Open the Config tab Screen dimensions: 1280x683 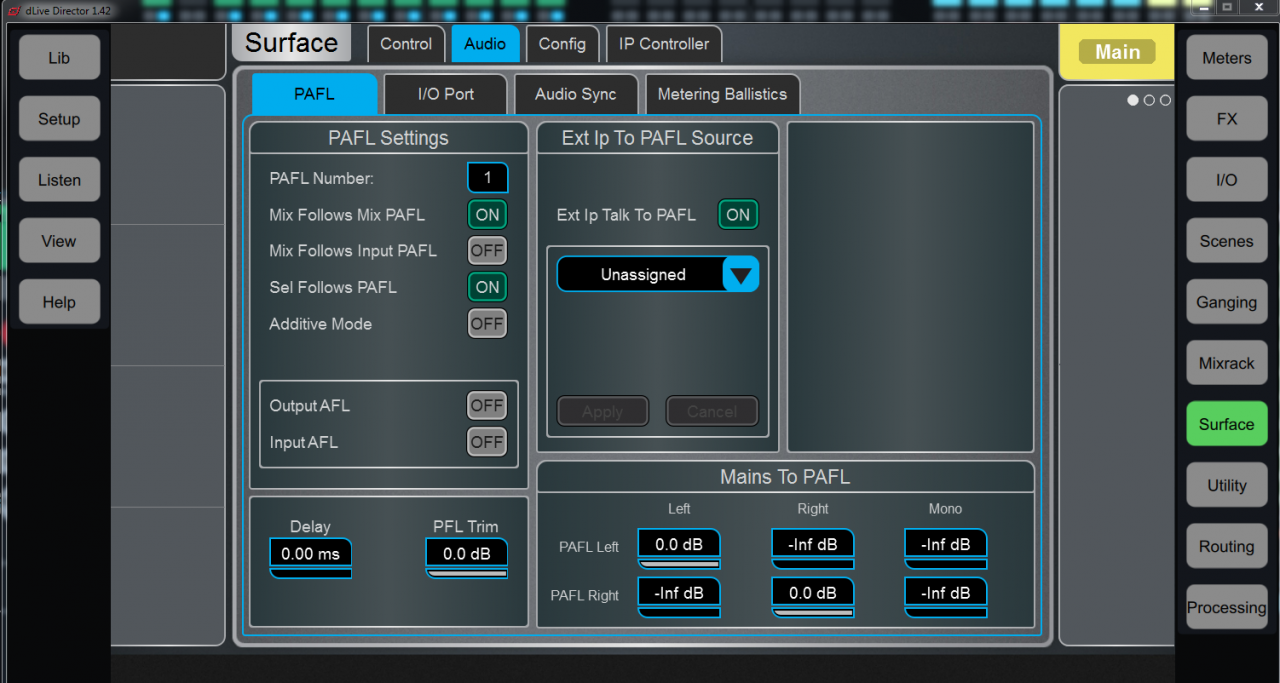(562, 44)
